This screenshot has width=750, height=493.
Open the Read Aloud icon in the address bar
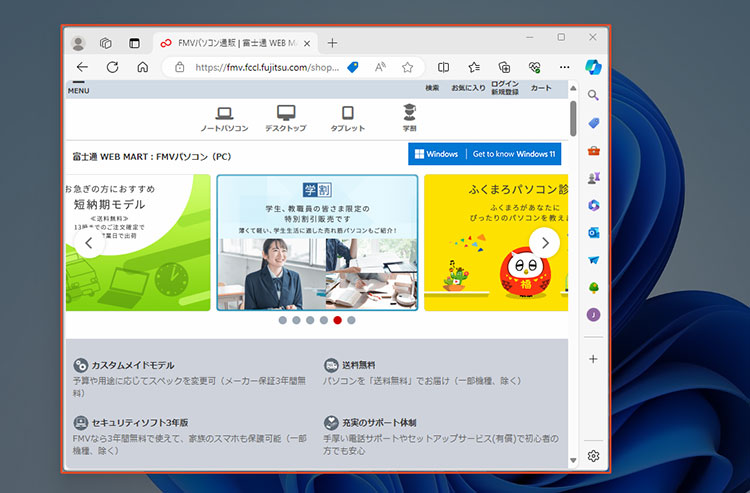point(380,67)
